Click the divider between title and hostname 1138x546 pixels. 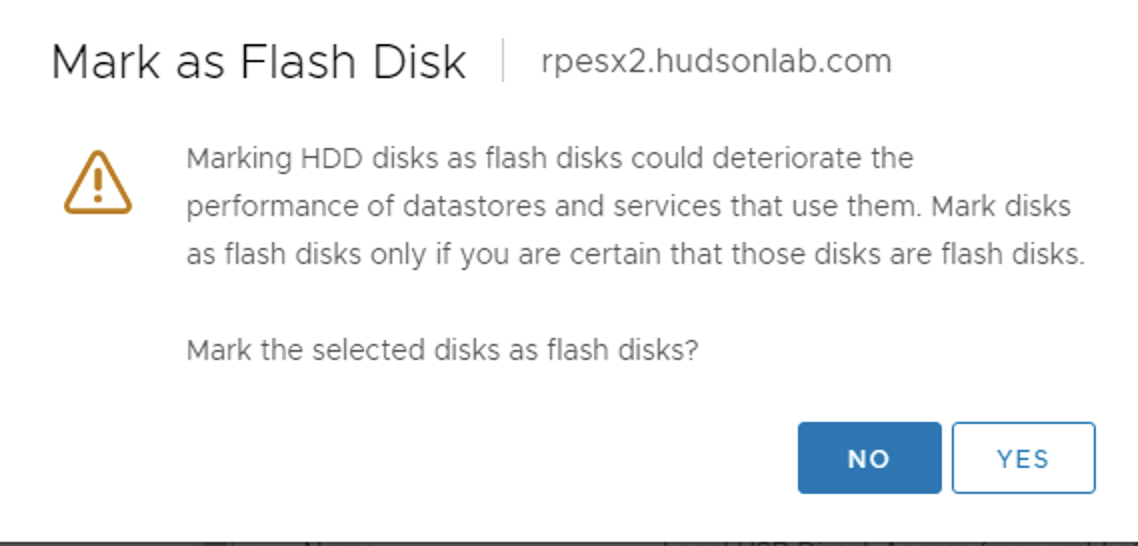(x=503, y=61)
